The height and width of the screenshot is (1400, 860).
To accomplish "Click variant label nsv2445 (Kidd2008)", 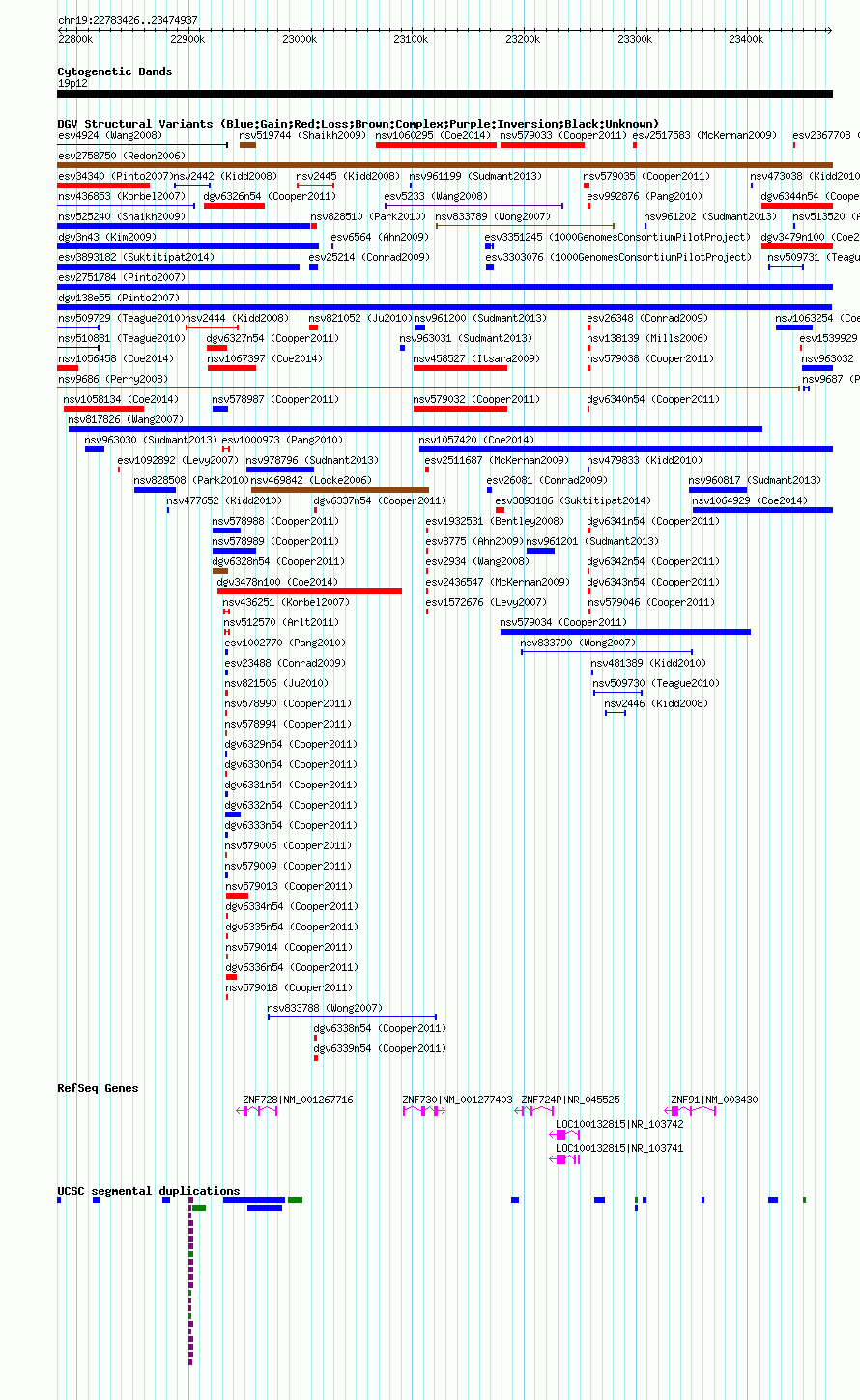I will click(x=348, y=176).
